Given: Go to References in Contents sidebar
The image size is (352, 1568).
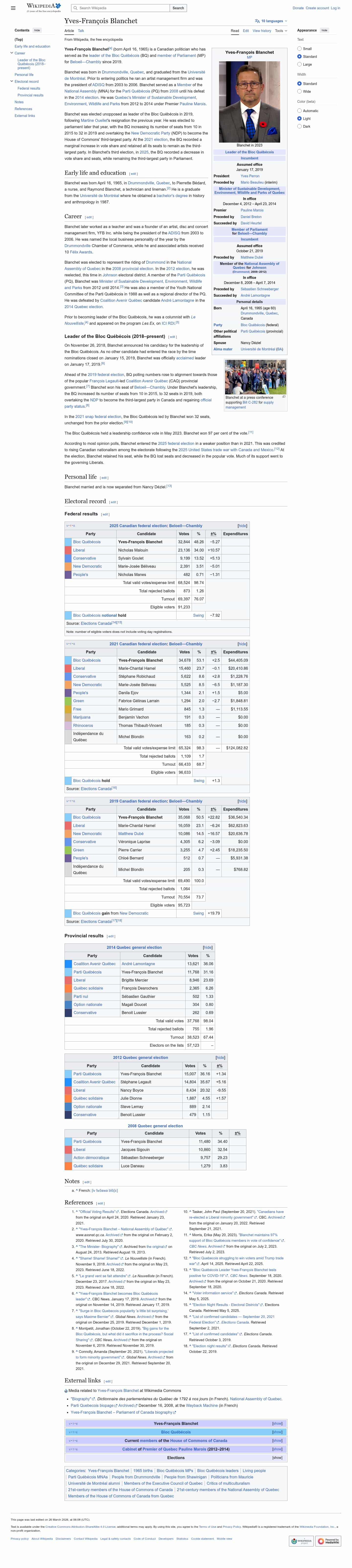Looking at the screenshot, I should coord(23,109).
